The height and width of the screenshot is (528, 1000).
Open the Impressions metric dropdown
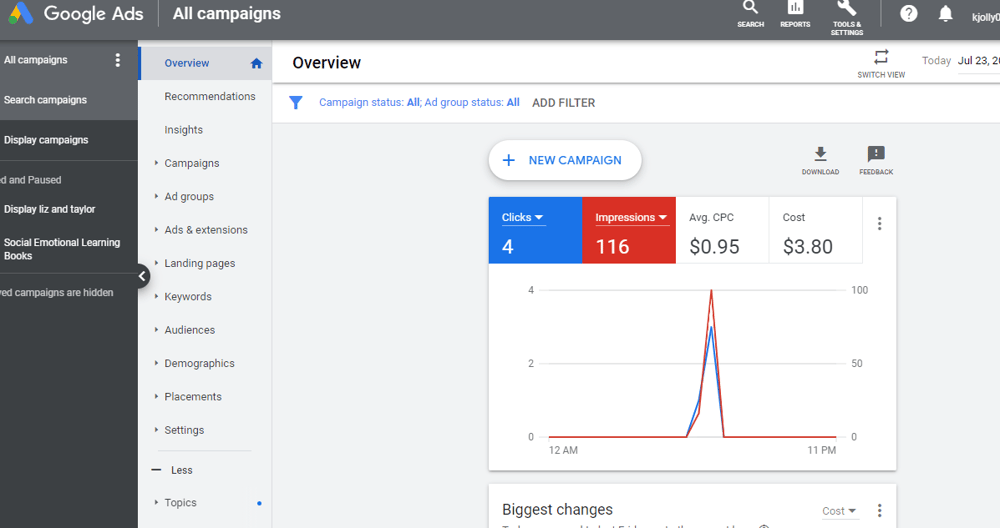pos(631,217)
